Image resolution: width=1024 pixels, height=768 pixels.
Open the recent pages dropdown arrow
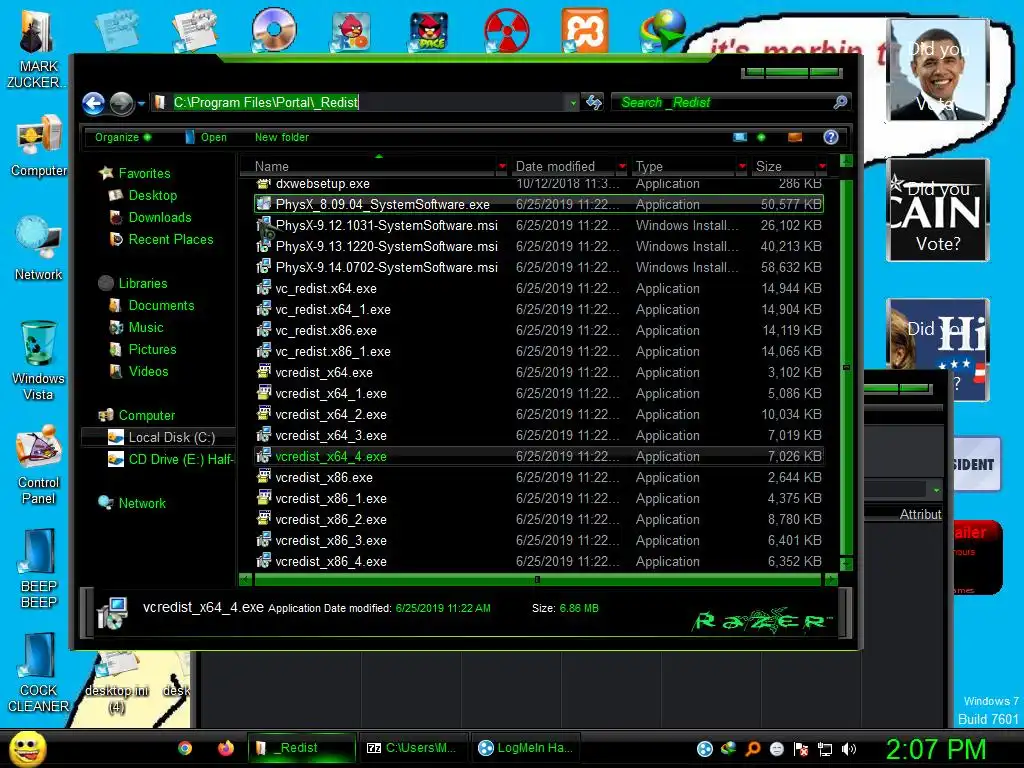point(141,103)
